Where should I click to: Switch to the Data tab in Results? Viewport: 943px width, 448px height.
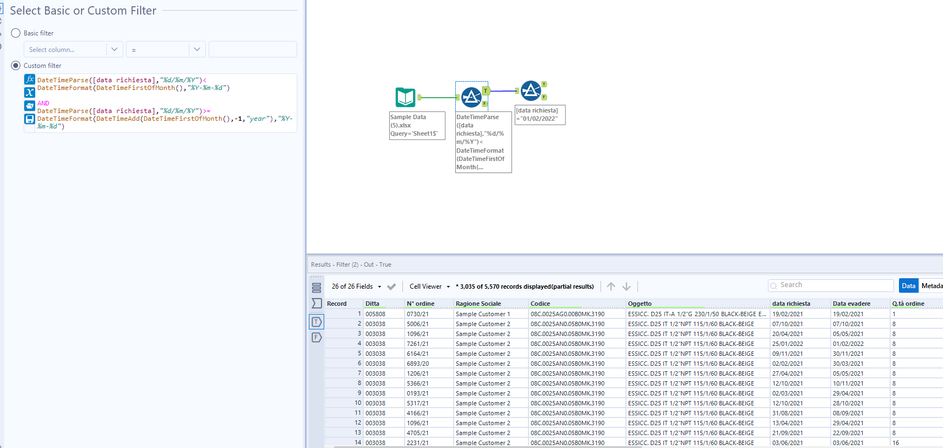point(909,286)
